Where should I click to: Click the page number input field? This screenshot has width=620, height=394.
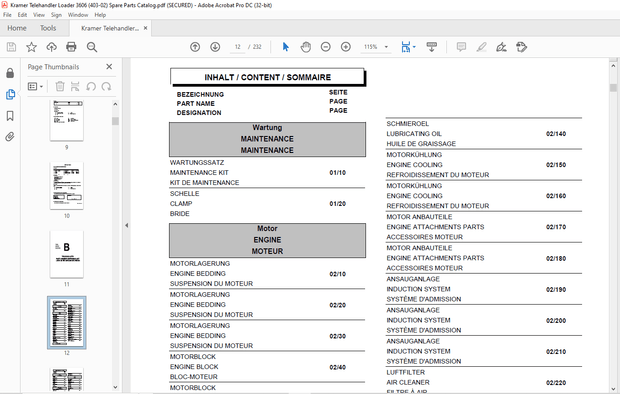coord(237,47)
